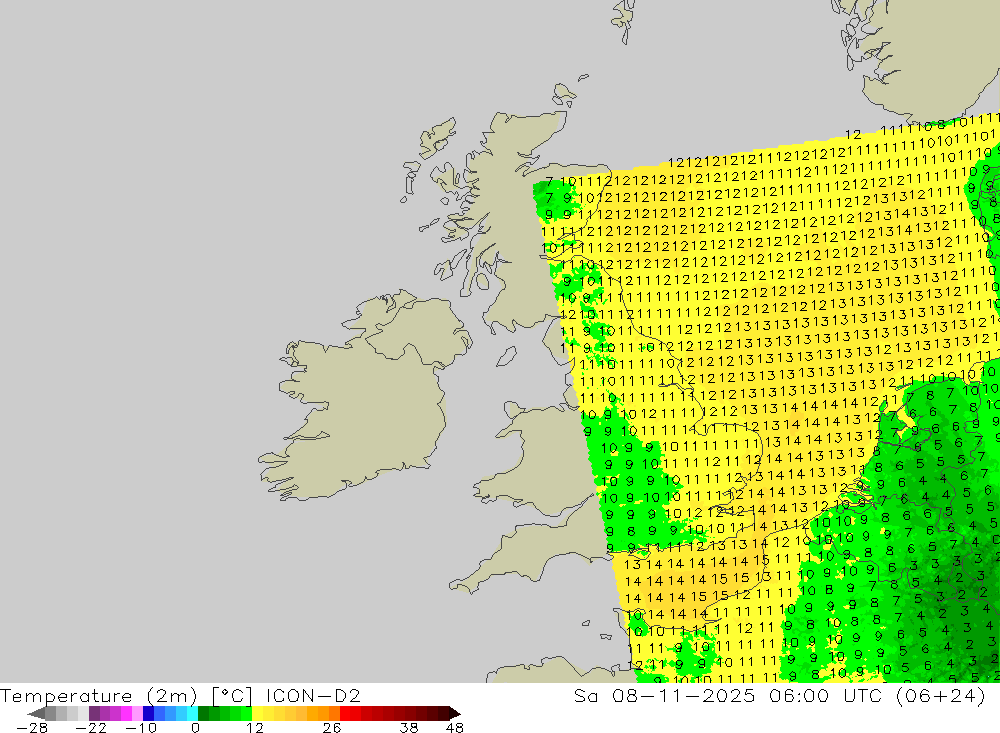Click the '38' legend label
1000x733 pixels.
pos(409,728)
